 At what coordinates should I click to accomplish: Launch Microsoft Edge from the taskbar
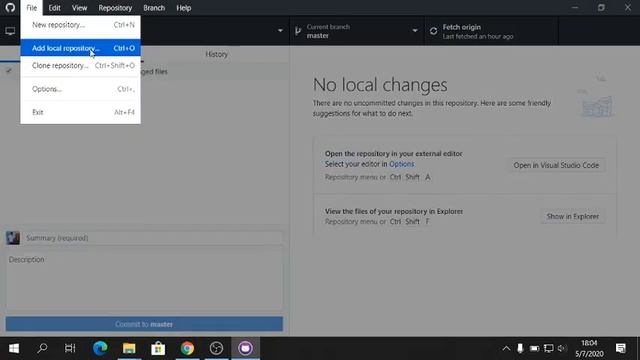(x=100, y=348)
